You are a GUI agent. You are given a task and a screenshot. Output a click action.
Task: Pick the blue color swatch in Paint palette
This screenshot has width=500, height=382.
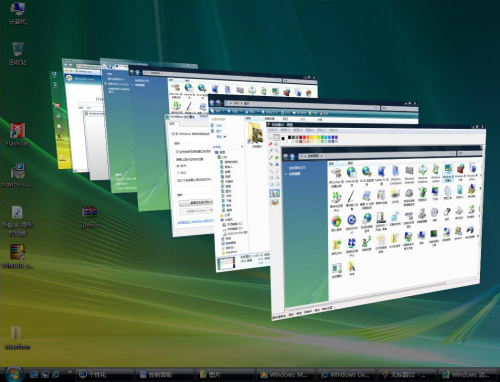[x=329, y=137]
